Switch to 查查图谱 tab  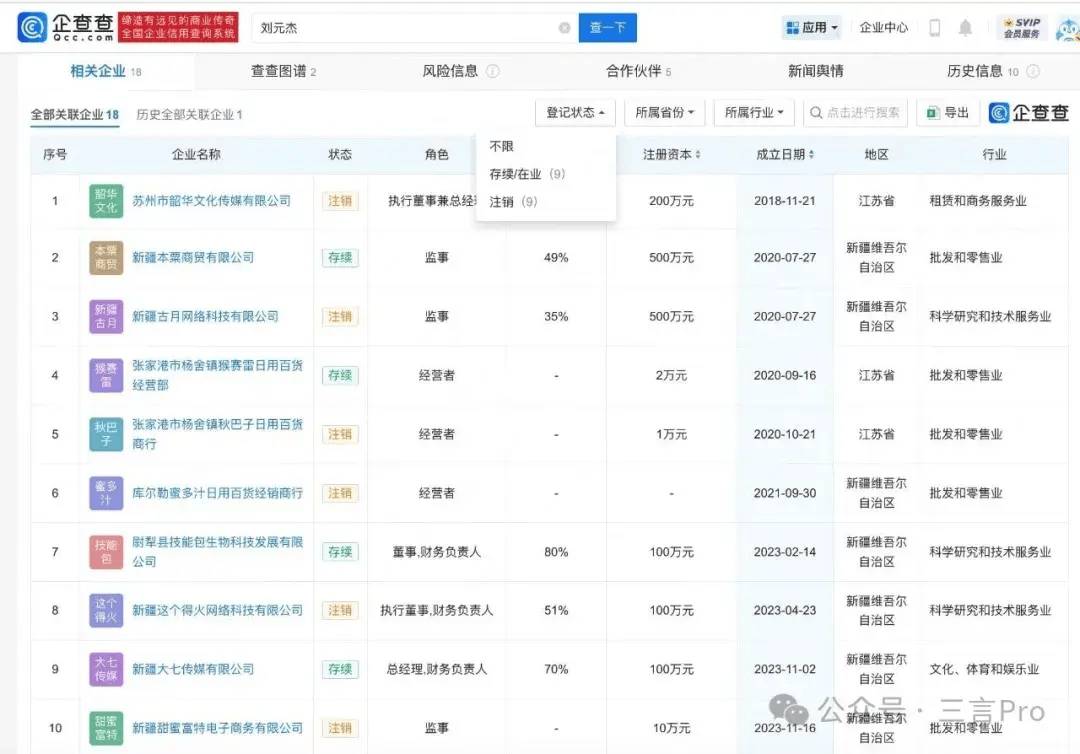(283, 71)
